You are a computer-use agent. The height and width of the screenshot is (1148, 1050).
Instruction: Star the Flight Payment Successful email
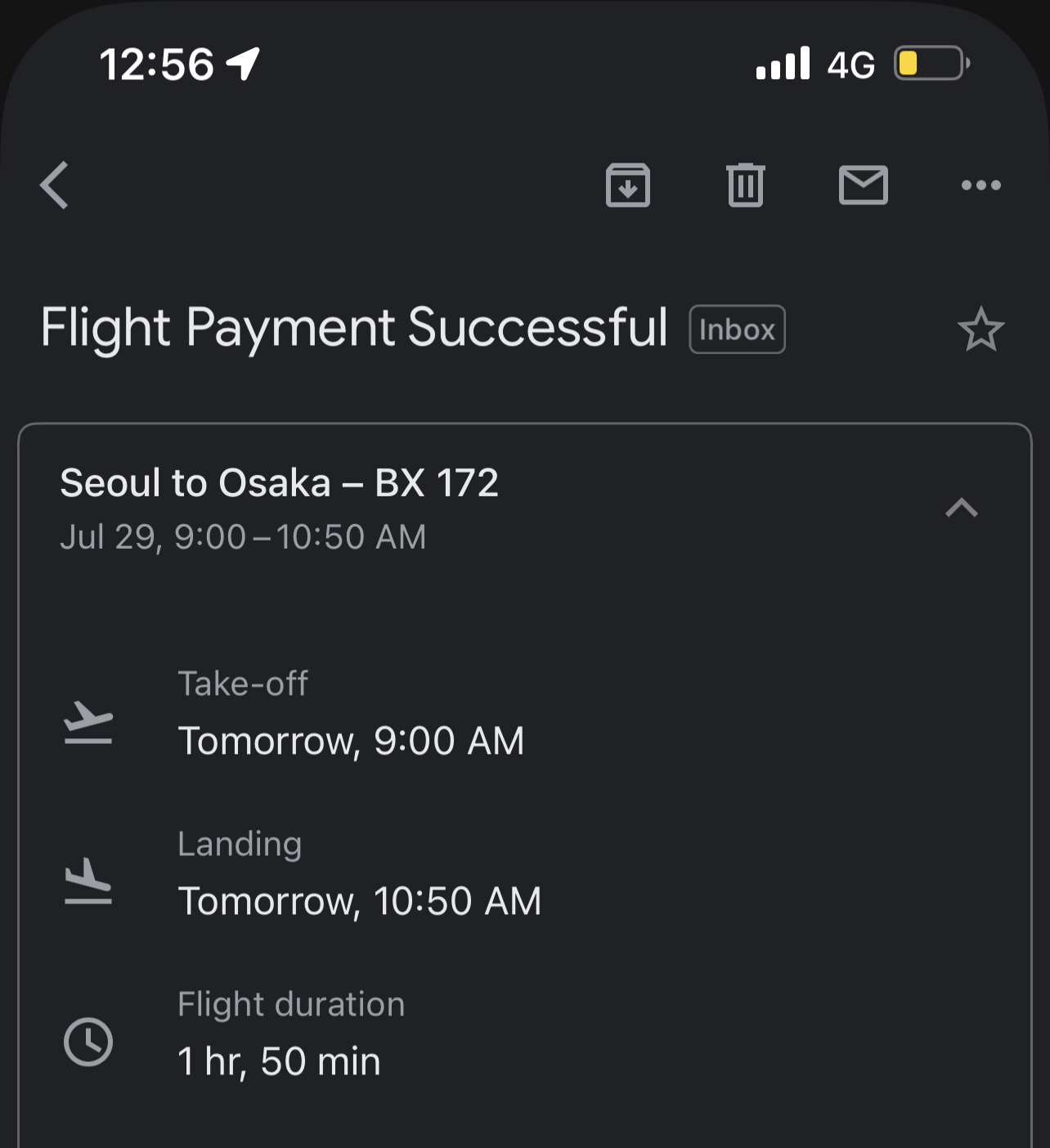coord(980,330)
